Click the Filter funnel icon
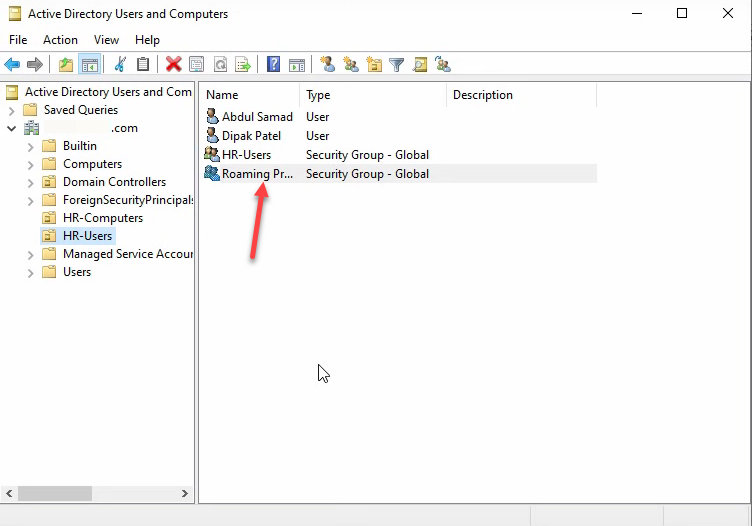Image resolution: width=752 pixels, height=526 pixels. click(397, 64)
